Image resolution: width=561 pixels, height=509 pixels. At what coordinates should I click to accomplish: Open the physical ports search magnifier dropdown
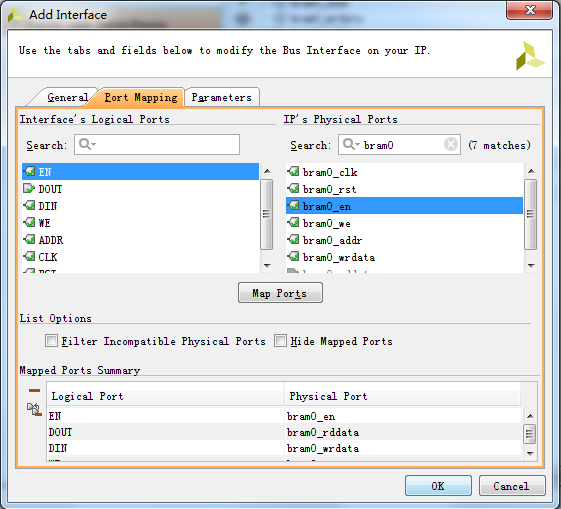(351, 145)
